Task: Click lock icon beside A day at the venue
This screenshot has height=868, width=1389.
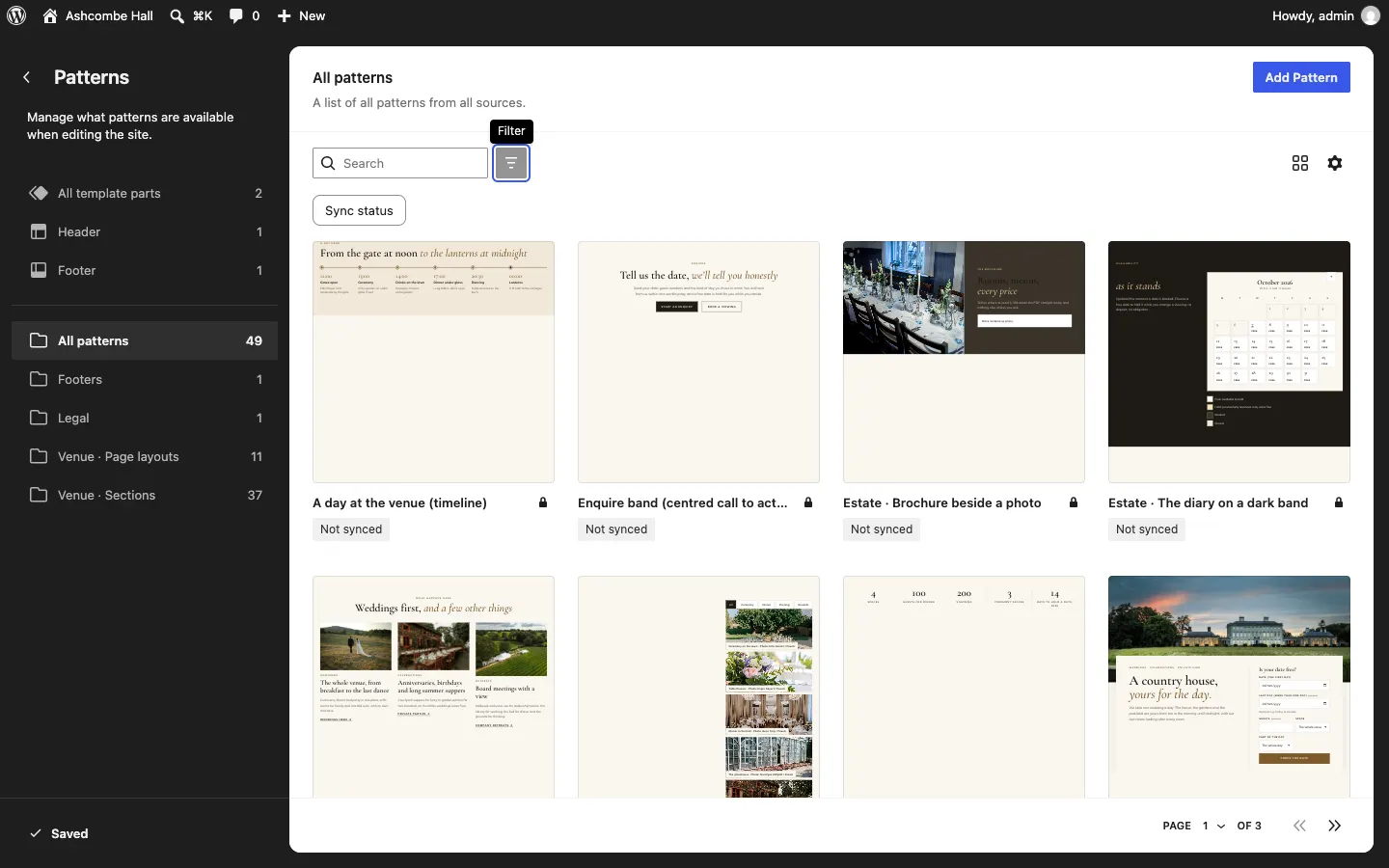Action: coord(543,502)
